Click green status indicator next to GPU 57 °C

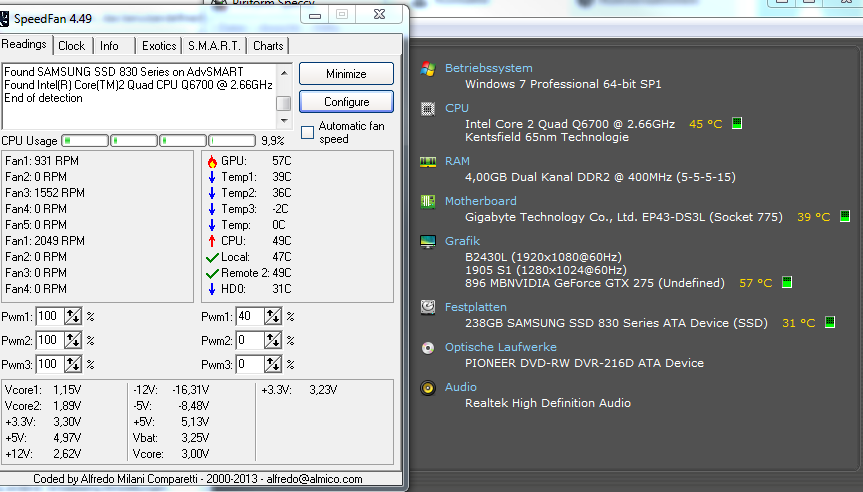[x=787, y=282]
